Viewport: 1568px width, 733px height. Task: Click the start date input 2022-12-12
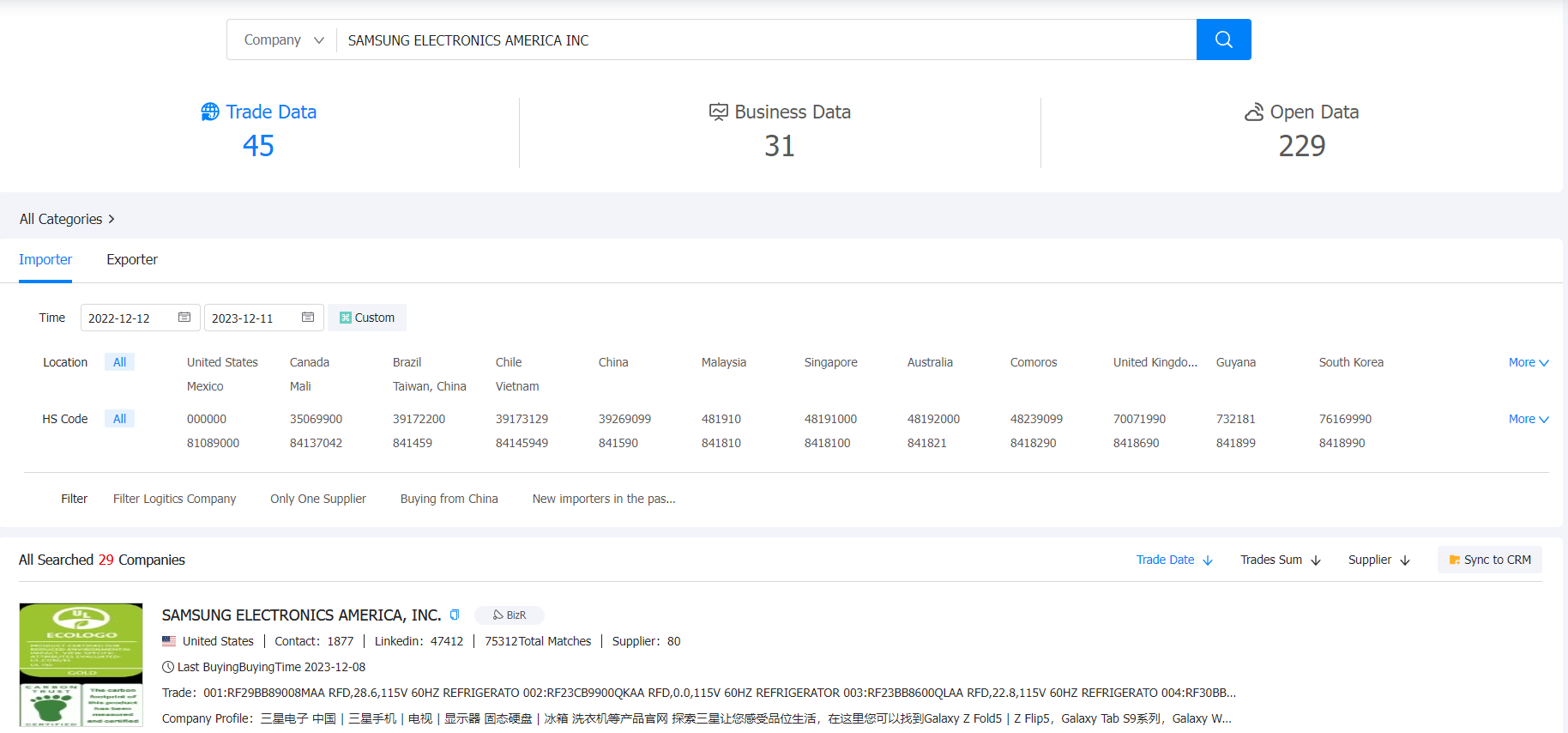141,318
